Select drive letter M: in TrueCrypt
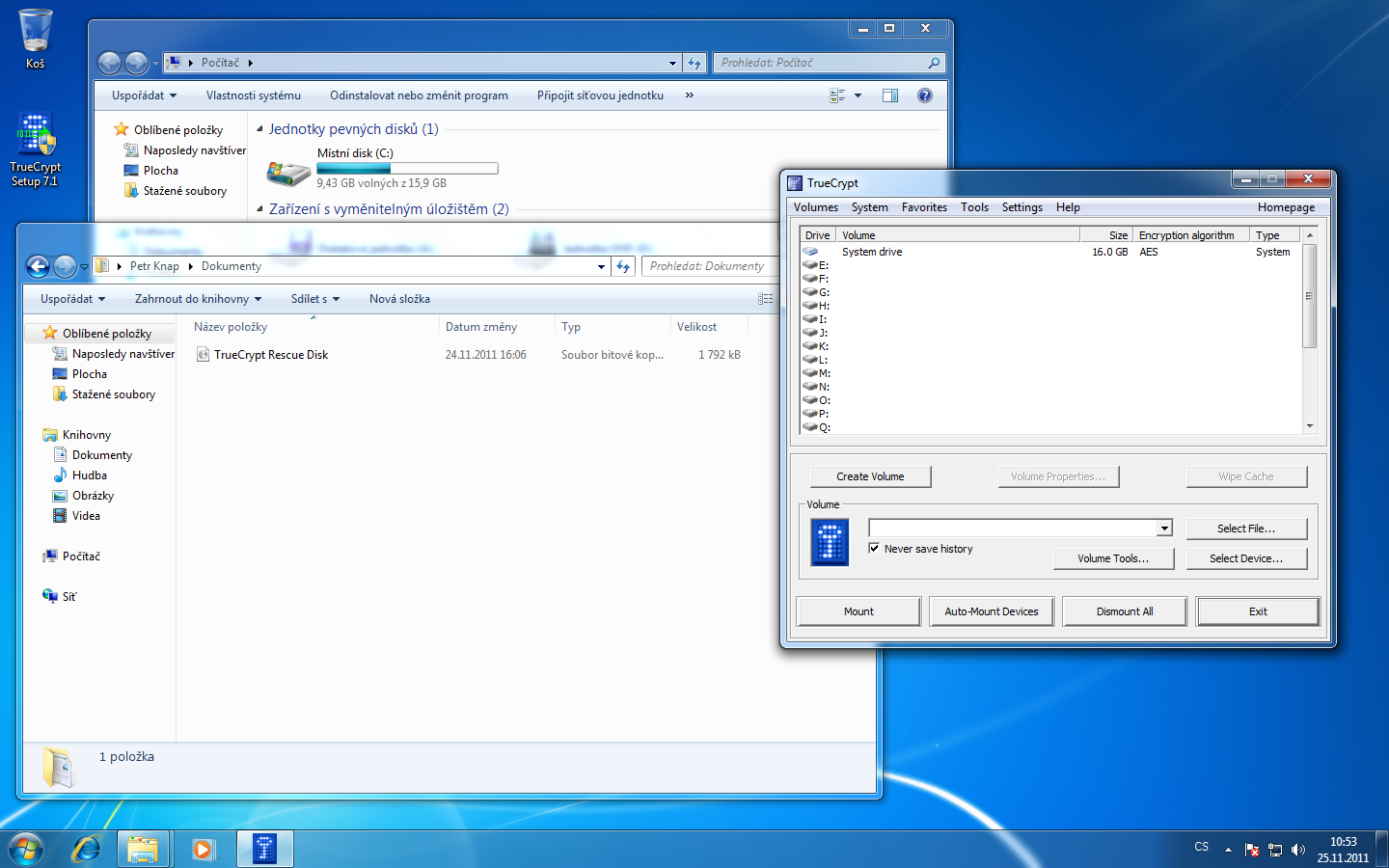 coord(817,373)
